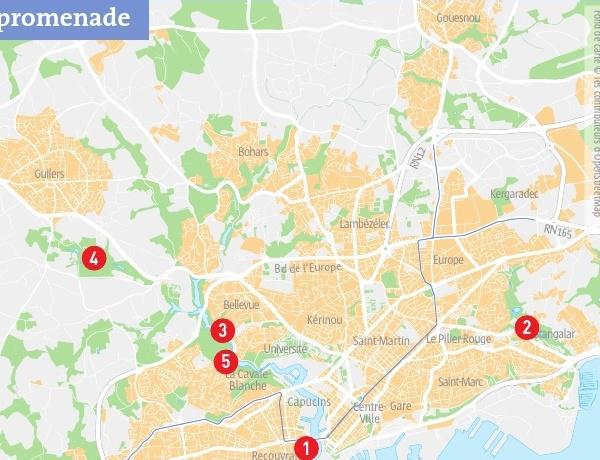The image size is (600, 460).
Task: Select the Europe district label
Action: pyautogui.click(x=448, y=260)
